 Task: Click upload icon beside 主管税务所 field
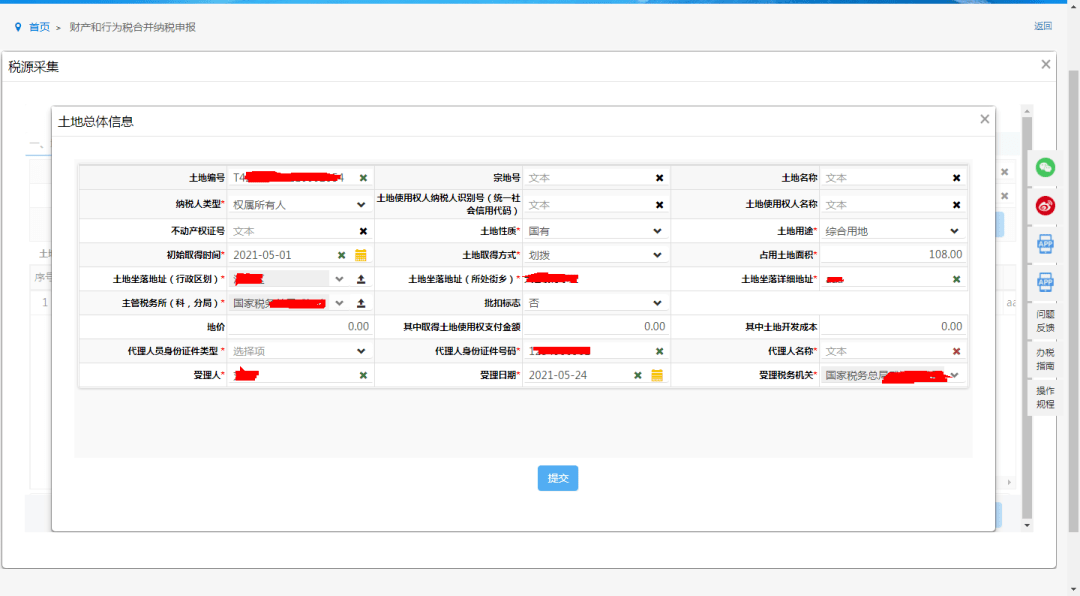[x=361, y=303]
